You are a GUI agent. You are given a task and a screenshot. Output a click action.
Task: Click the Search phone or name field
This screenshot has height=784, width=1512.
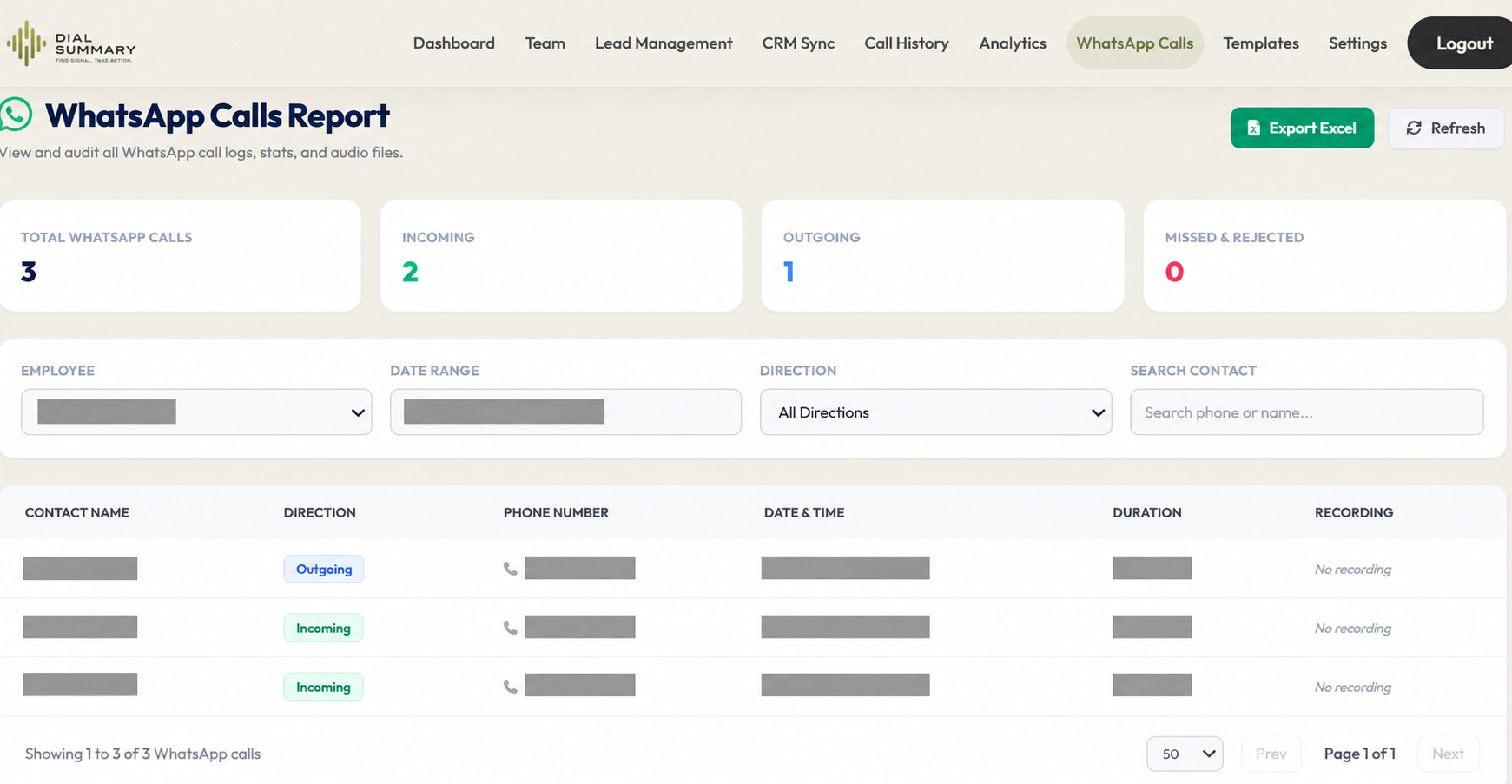click(x=1306, y=412)
